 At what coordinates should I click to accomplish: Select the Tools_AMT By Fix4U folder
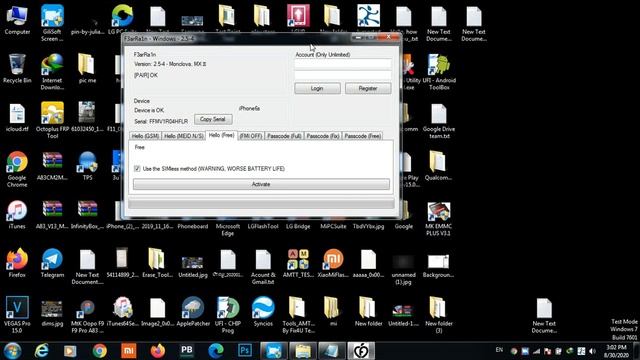pyautogui.click(x=298, y=315)
